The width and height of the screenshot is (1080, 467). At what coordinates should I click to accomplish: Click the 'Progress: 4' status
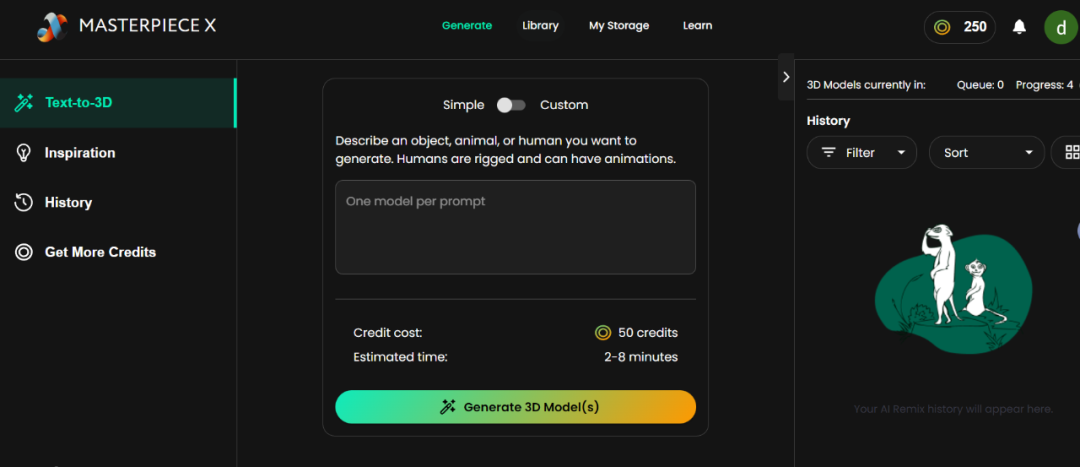(1044, 85)
